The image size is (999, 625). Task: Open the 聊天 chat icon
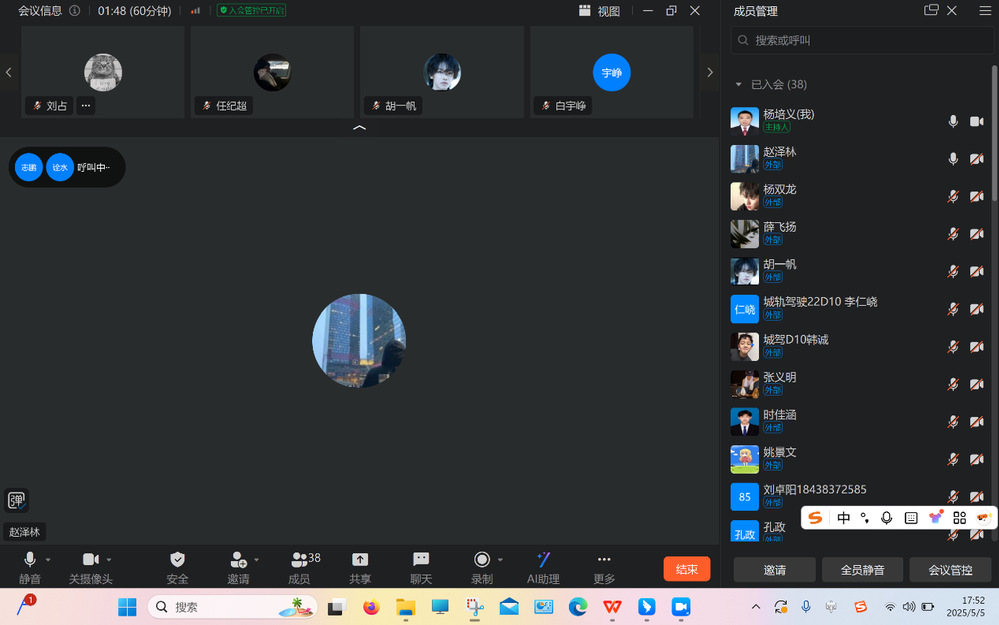[421, 560]
